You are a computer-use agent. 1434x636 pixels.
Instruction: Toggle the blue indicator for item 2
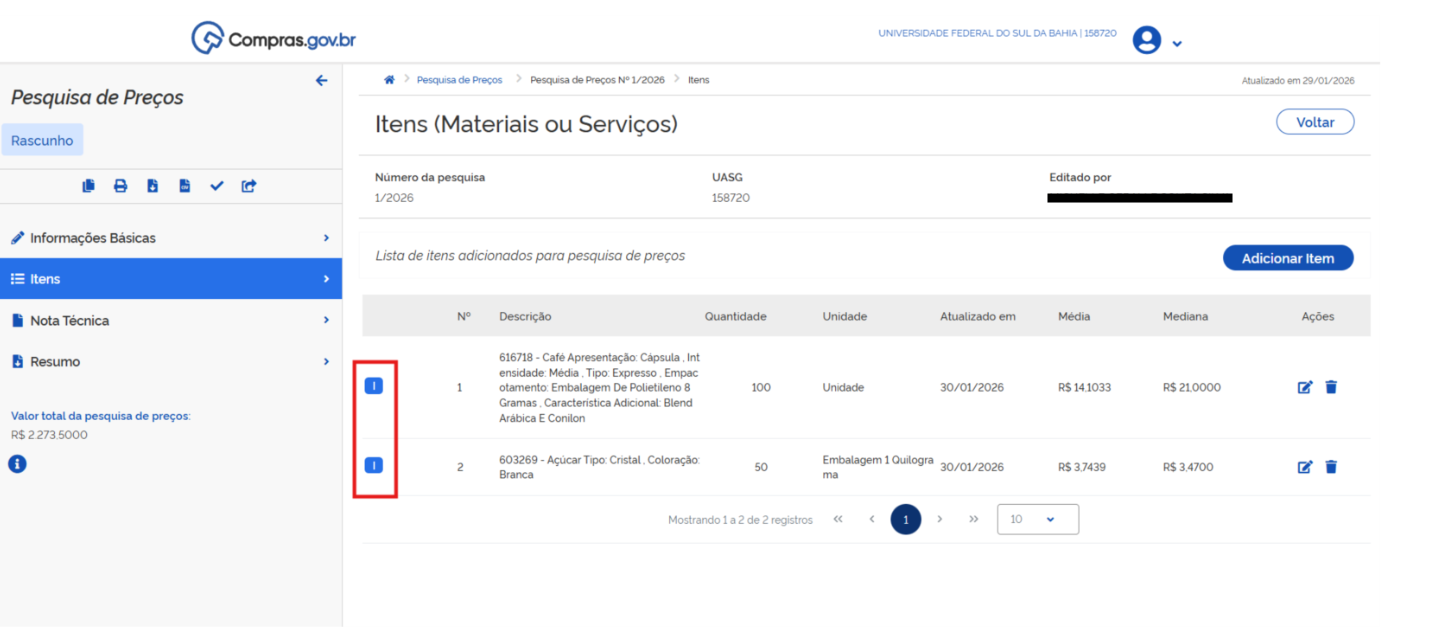coord(374,465)
